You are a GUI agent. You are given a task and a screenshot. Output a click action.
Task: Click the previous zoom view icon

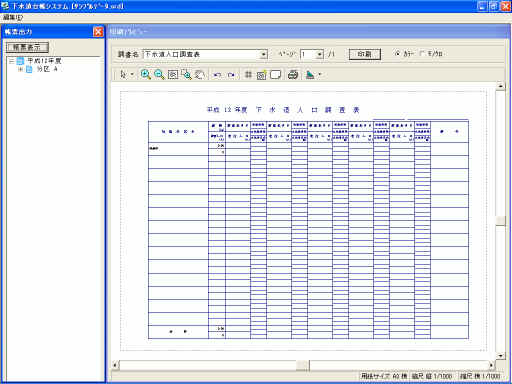[x=200, y=75]
